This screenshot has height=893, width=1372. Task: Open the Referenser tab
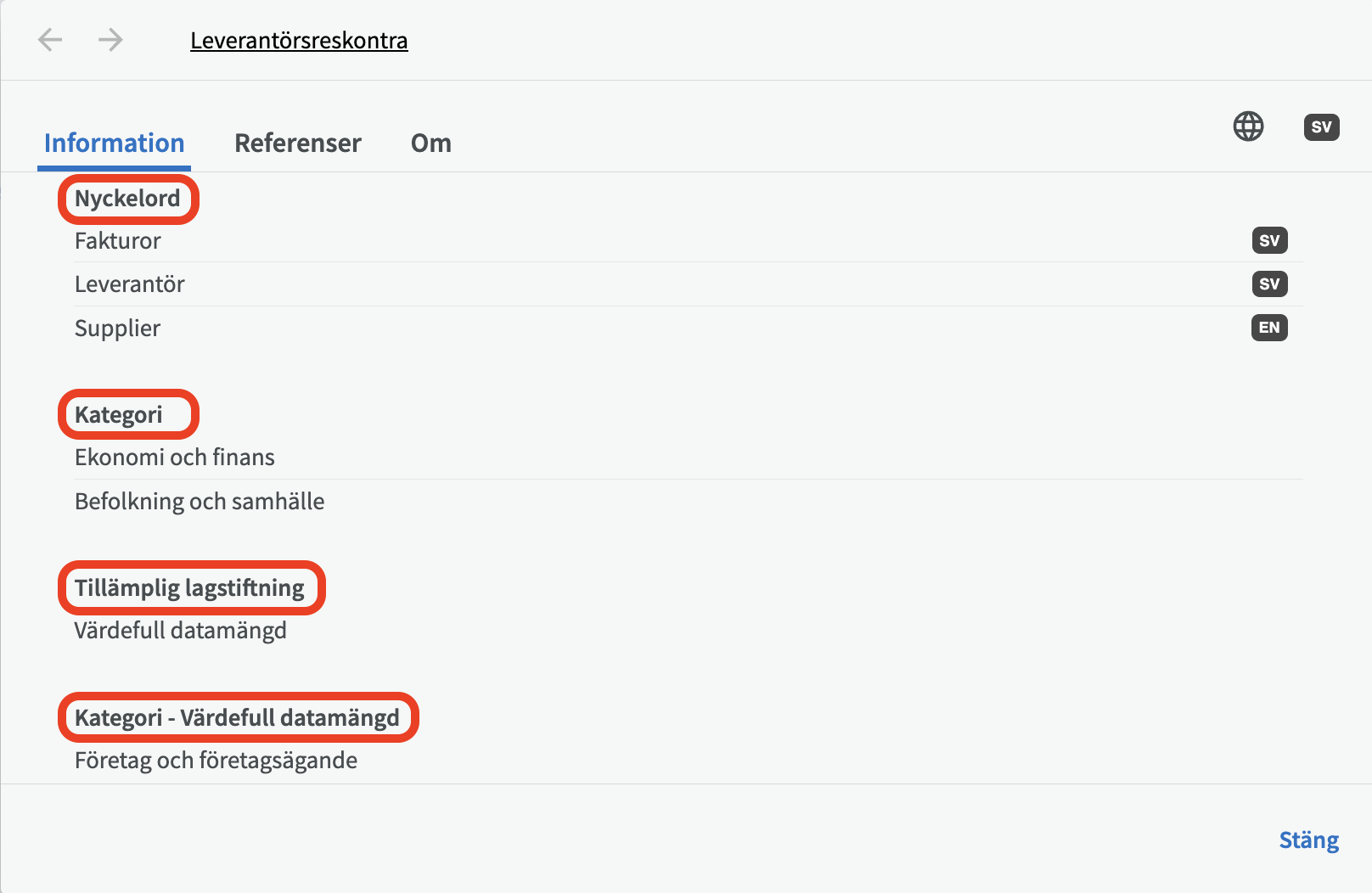pyautogui.click(x=298, y=143)
